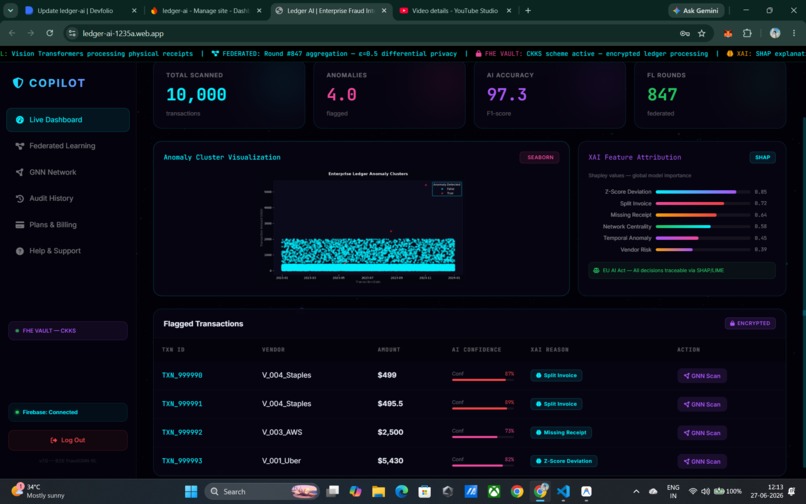
Task: Click vendor V_003_AWS cell
Action: [x=282, y=433]
